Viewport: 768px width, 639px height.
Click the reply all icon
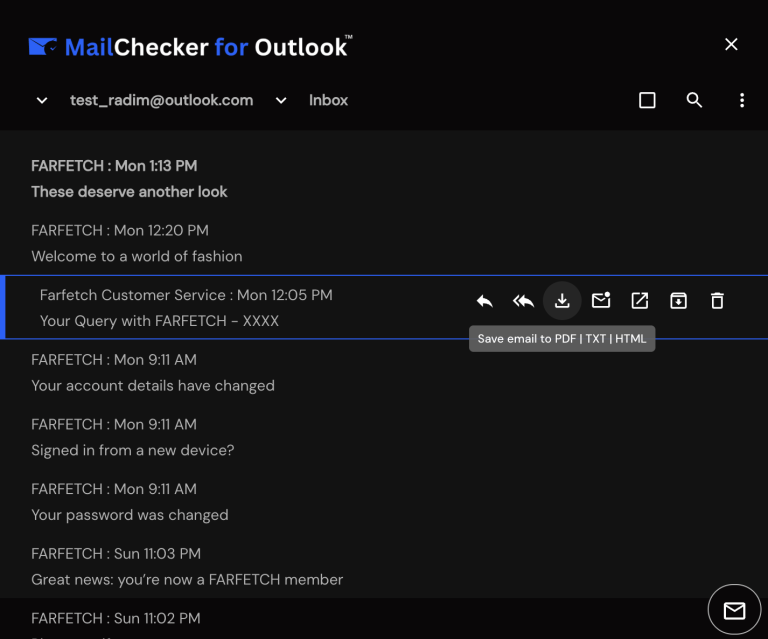tap(523, 301)
